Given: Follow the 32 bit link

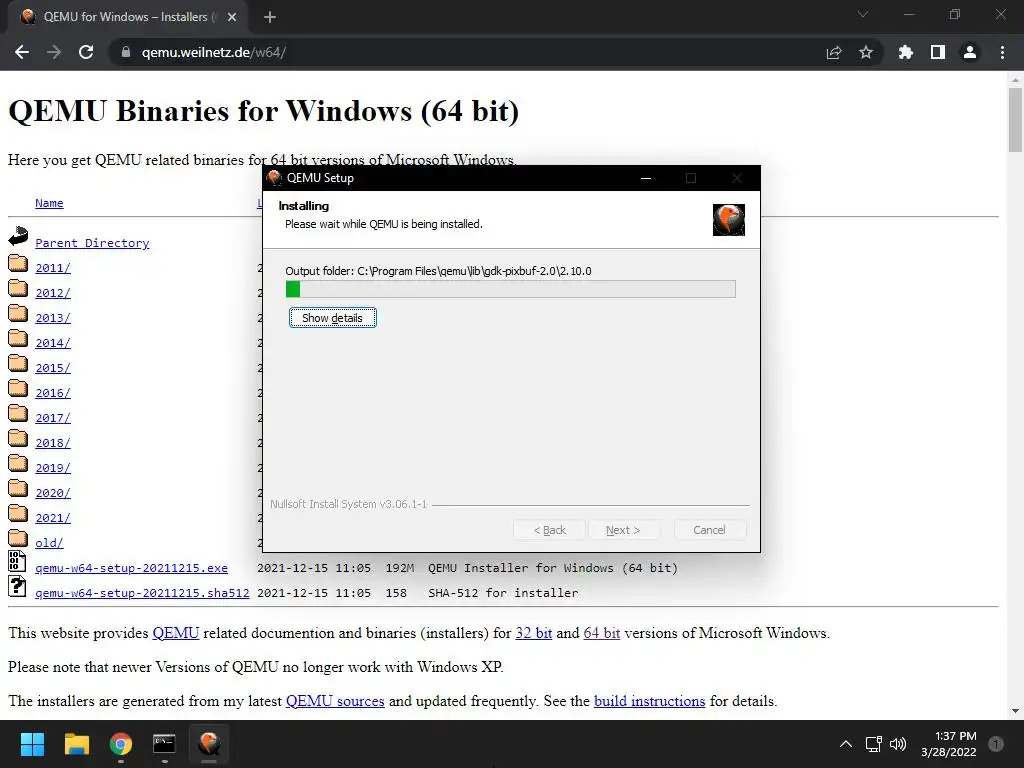Looking at the screenshot, I should point(534,633).
